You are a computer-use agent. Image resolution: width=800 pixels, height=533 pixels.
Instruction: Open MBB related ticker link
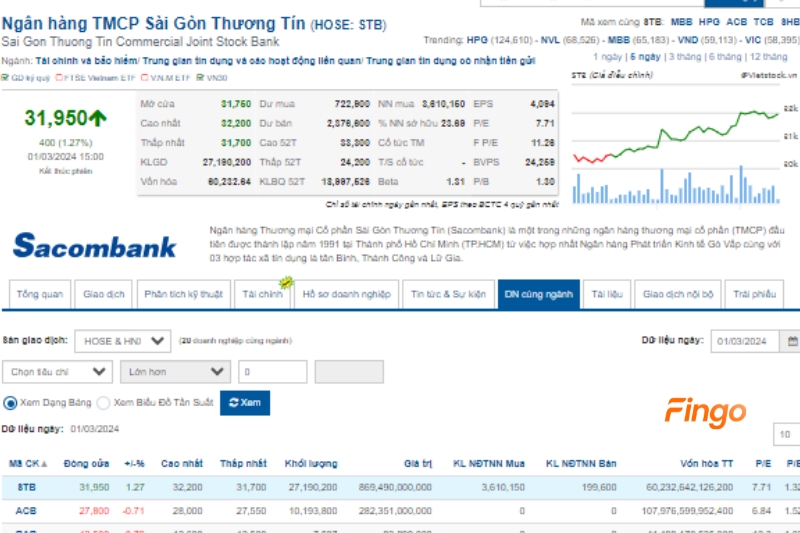point(681,22)
